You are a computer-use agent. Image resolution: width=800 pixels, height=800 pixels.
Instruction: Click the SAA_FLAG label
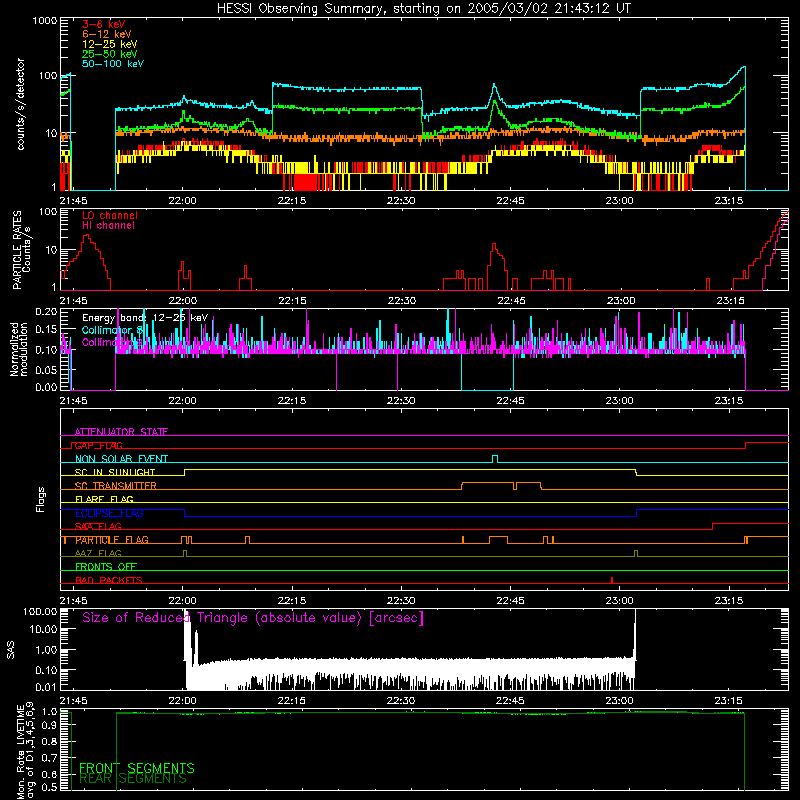tap(98, 527)
